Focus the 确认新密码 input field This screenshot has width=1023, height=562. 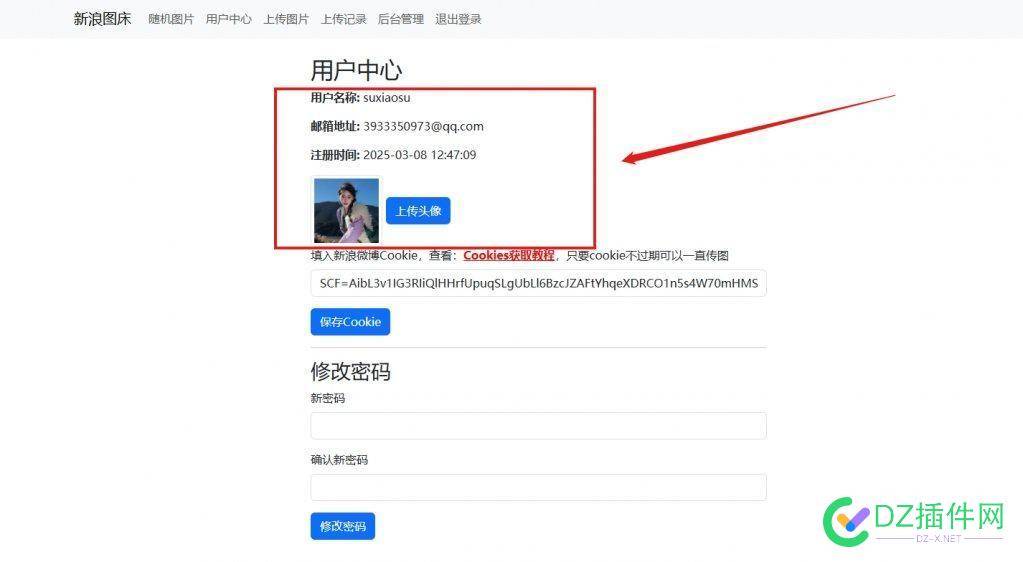pos(538,488)
